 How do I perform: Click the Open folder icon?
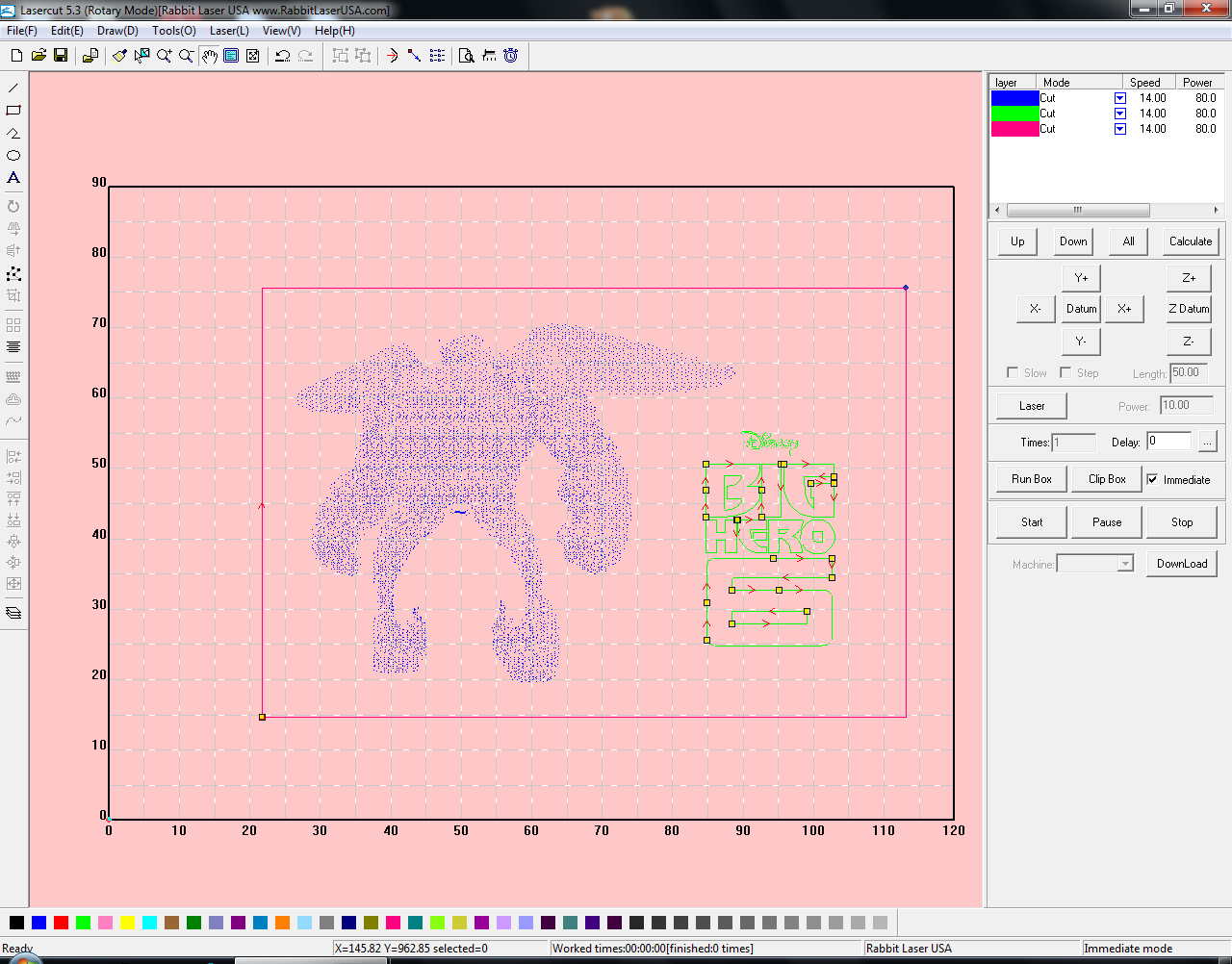pos(38,56)
